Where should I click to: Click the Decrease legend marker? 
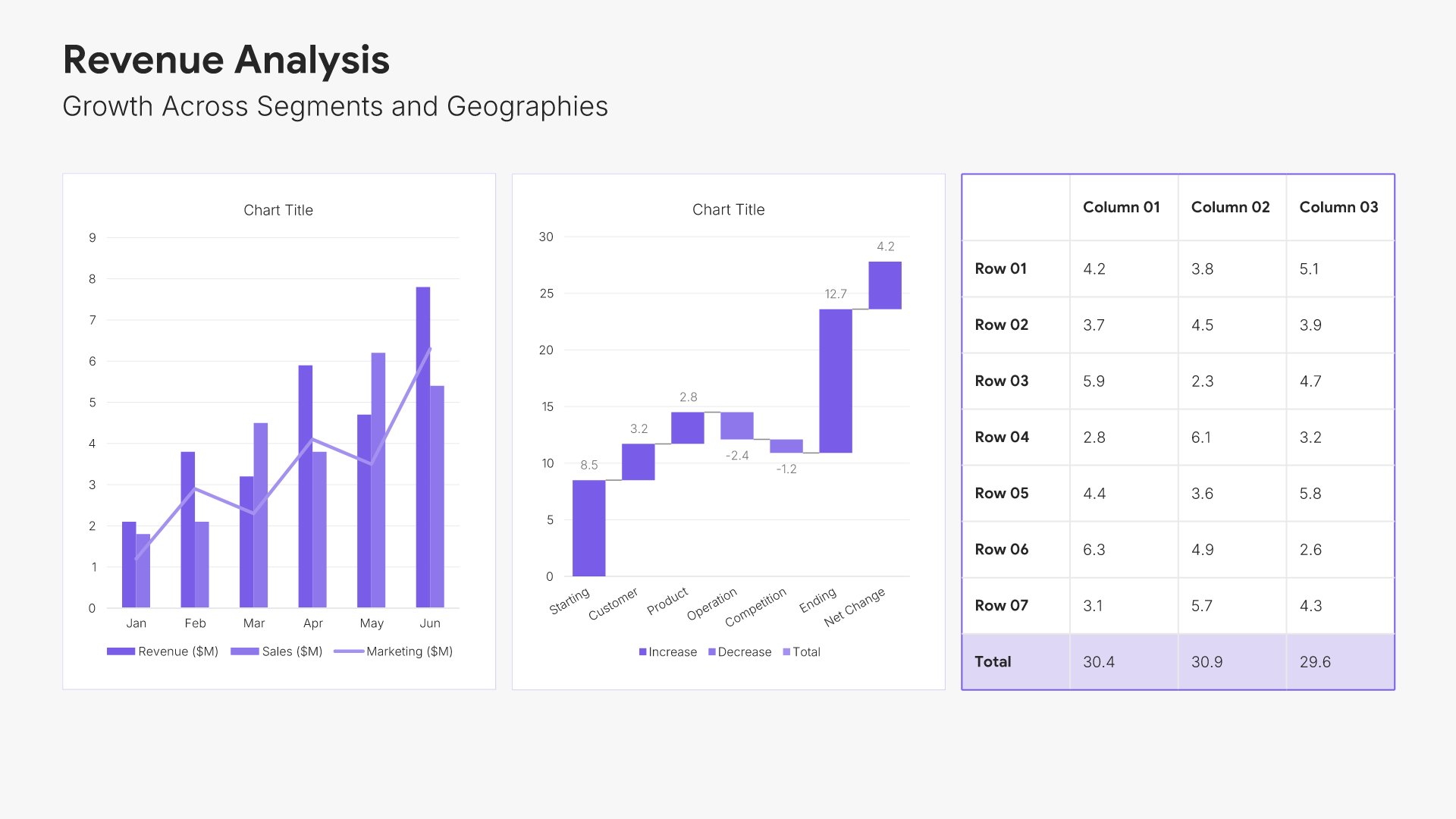[712, 652]
